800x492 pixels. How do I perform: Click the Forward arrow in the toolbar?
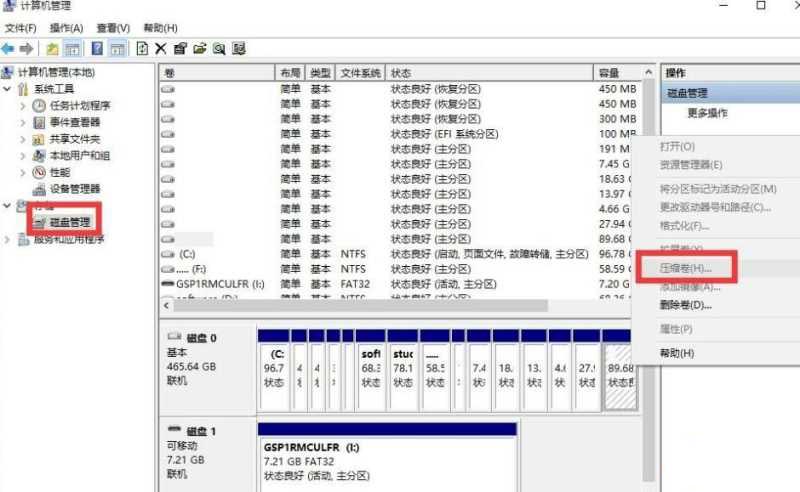(x=25, y=48)
